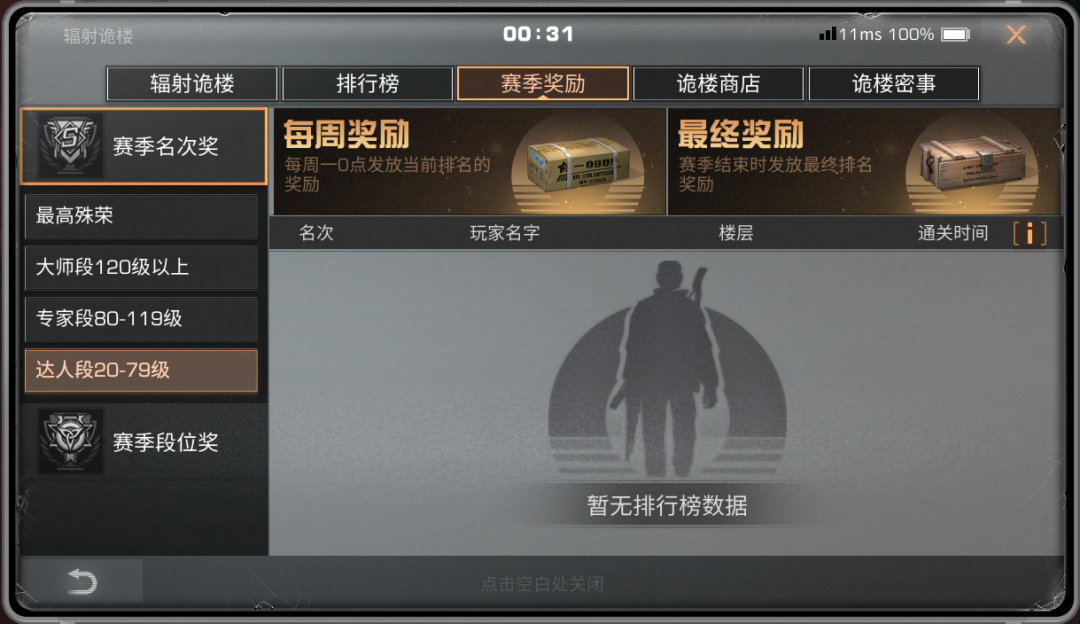
Task: Click the 最终奖励 wooden crate image
Action: pos(973,163)
